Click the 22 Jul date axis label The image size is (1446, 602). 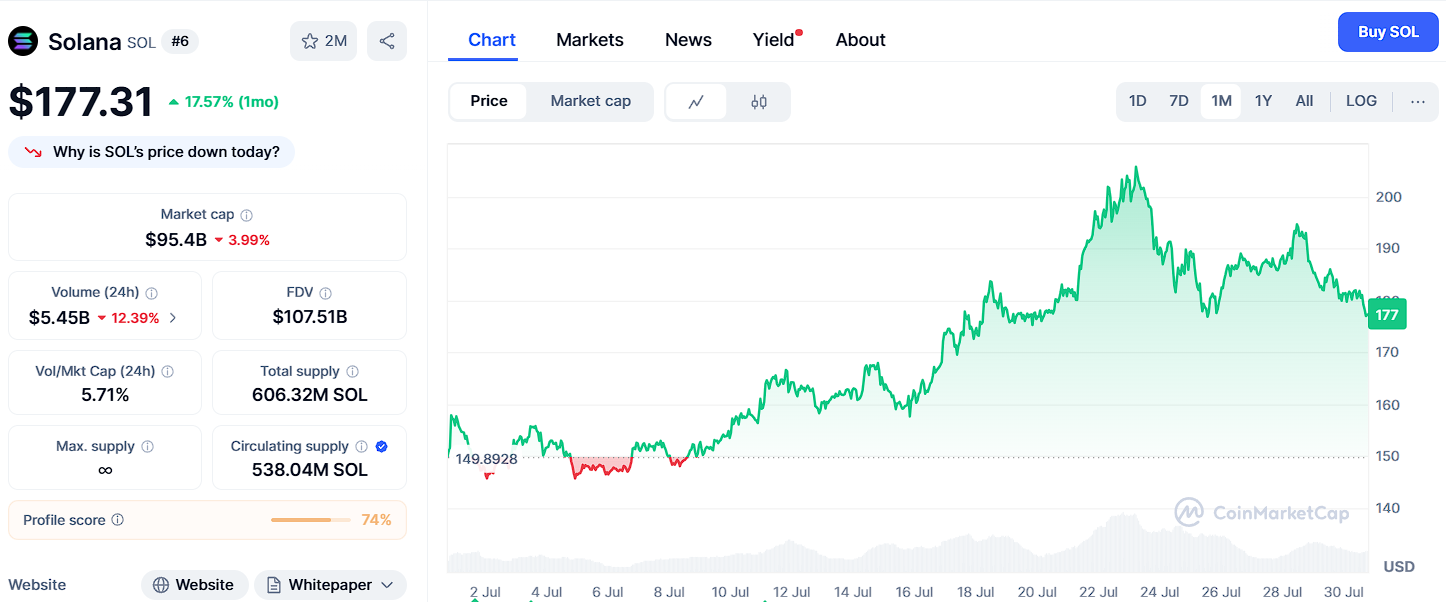pos(1099,592)
